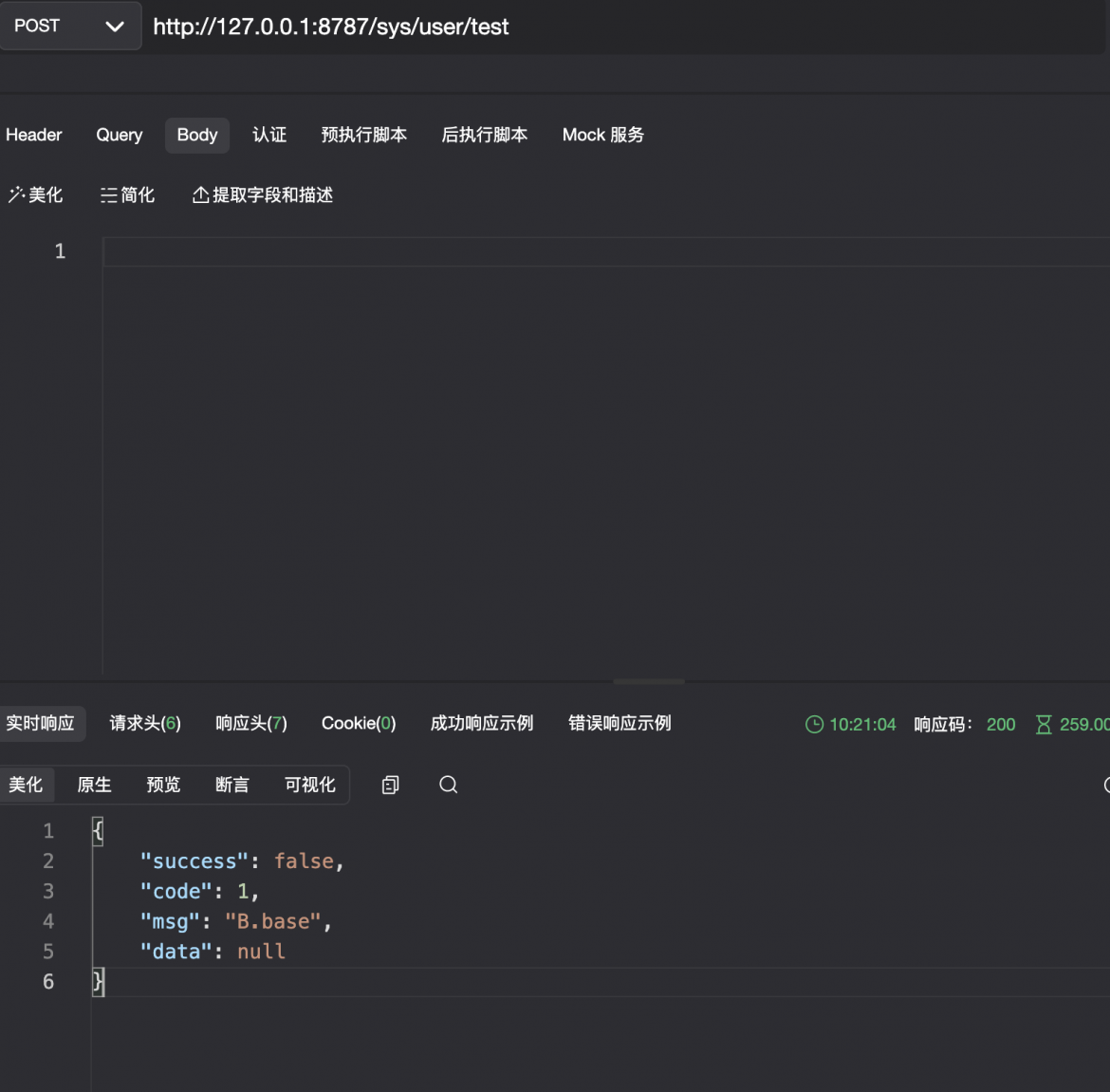
Task: Click the request URL field
Action: [x=623, y=27]
